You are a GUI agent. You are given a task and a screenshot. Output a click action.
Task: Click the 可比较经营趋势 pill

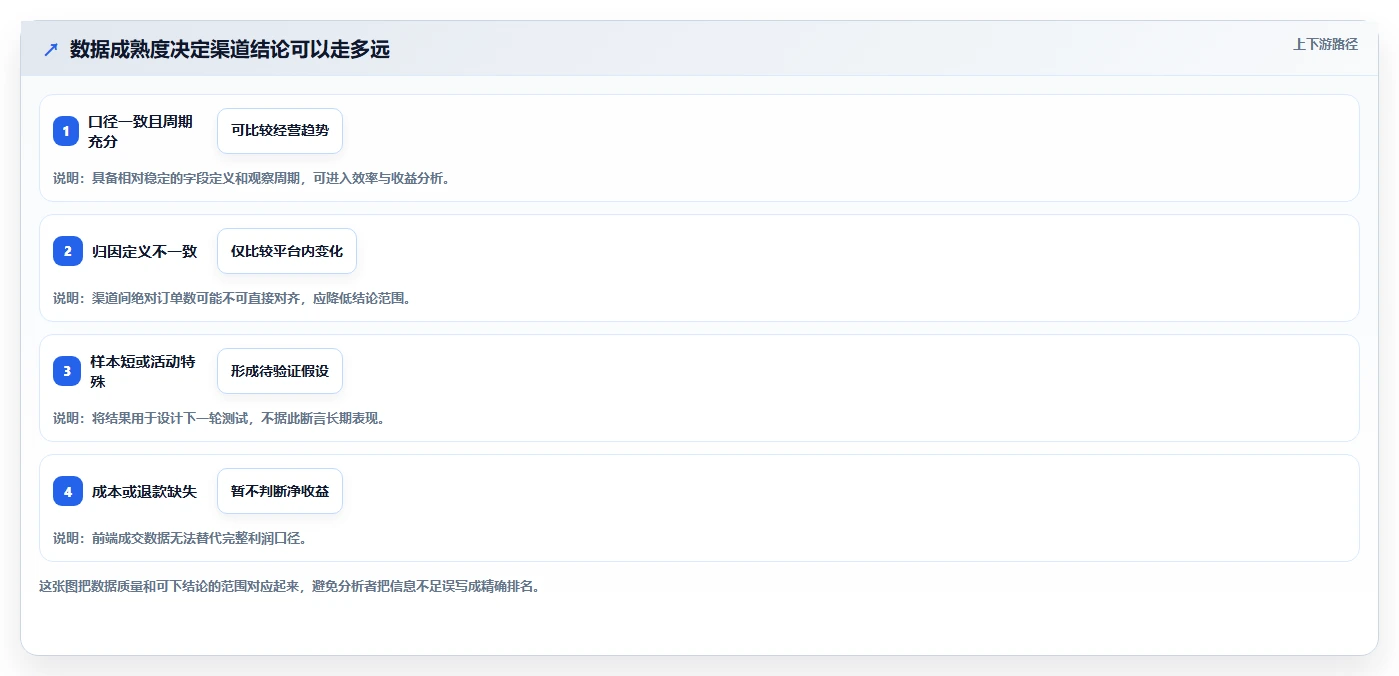click(x=280, y=131)
